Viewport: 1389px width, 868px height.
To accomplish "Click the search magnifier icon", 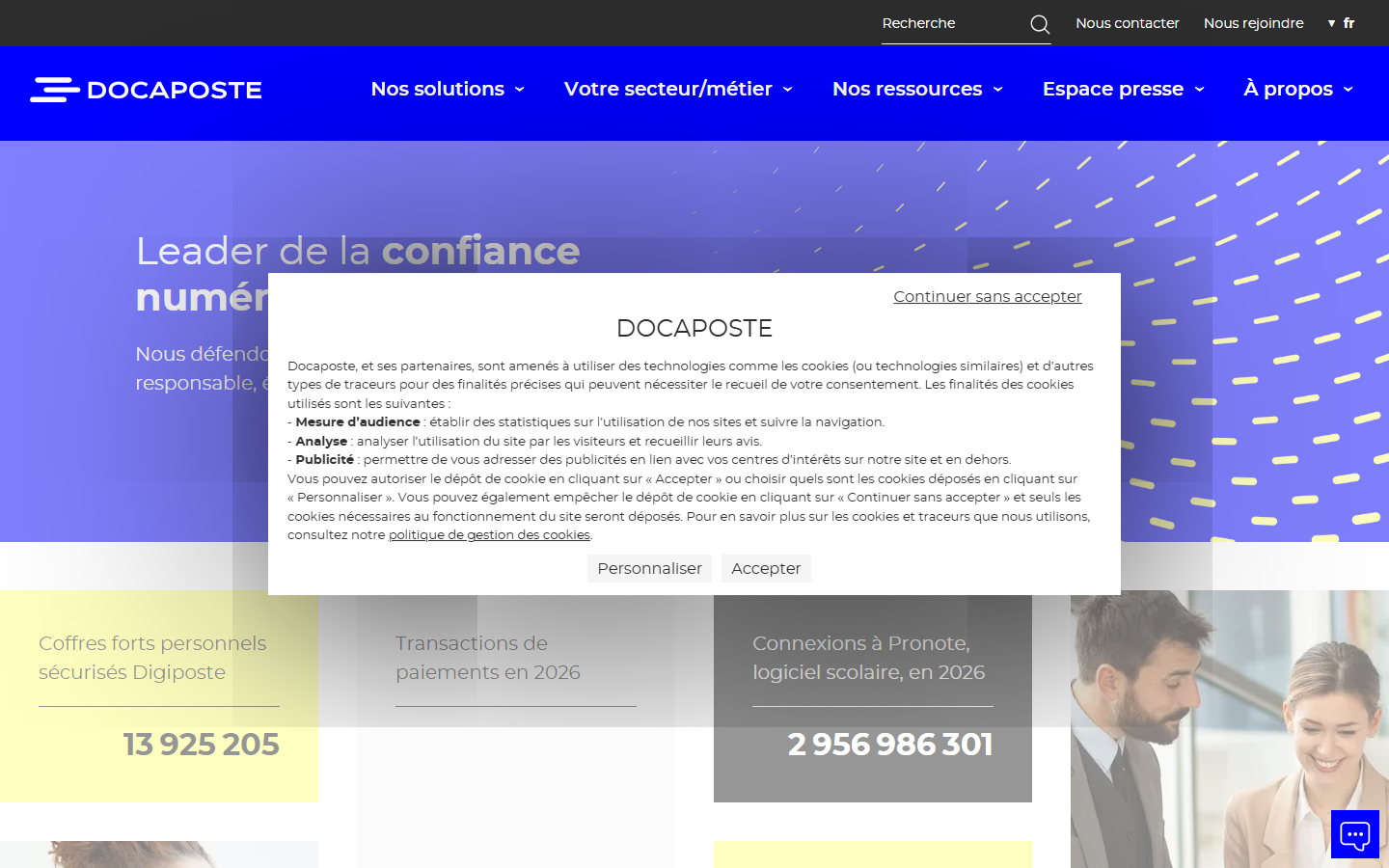I will (1040, 24).
